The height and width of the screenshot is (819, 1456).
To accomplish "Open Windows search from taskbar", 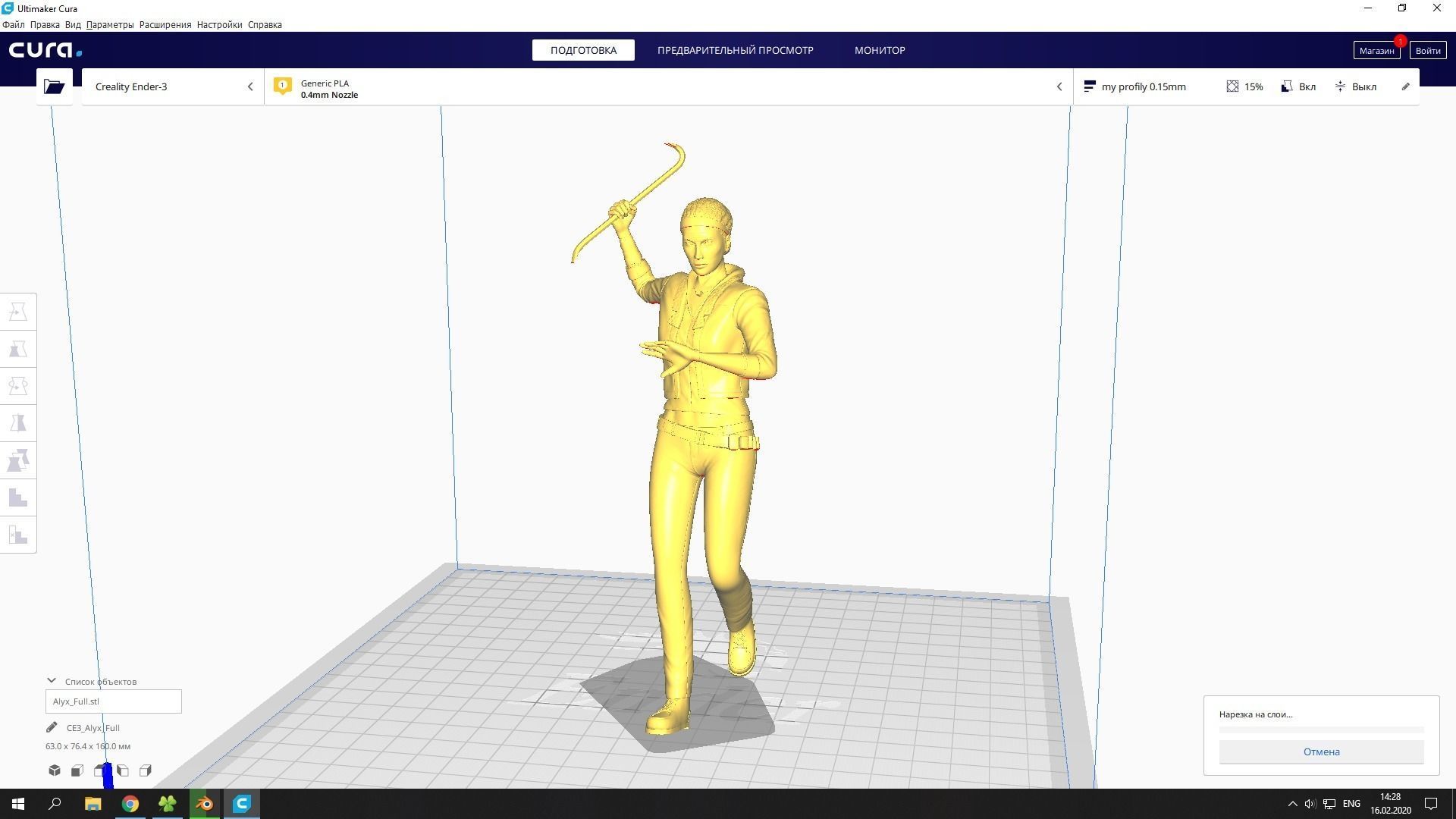I will click(x=55, y=804).
